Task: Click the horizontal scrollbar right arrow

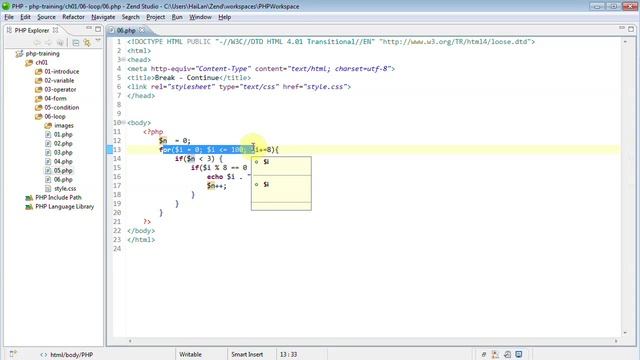Action: point(616,341)
